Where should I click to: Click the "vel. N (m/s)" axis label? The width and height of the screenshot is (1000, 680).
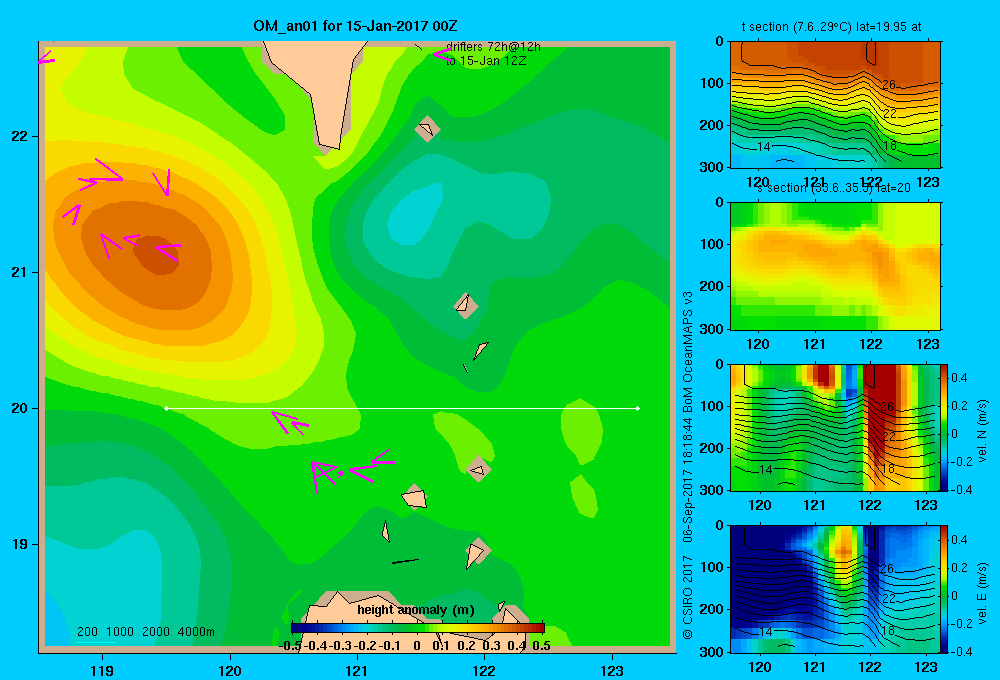(982, 431)
